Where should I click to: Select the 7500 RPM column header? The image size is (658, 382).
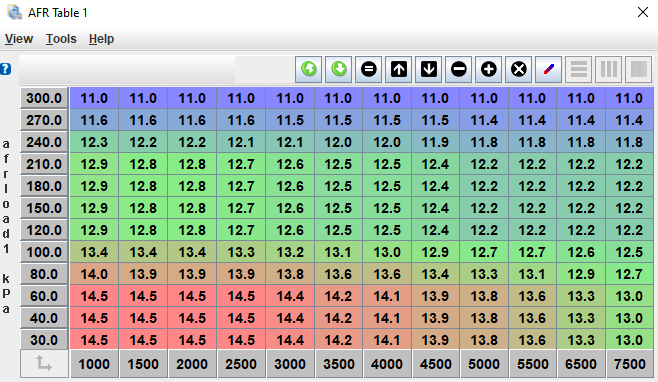coord(629,364)
